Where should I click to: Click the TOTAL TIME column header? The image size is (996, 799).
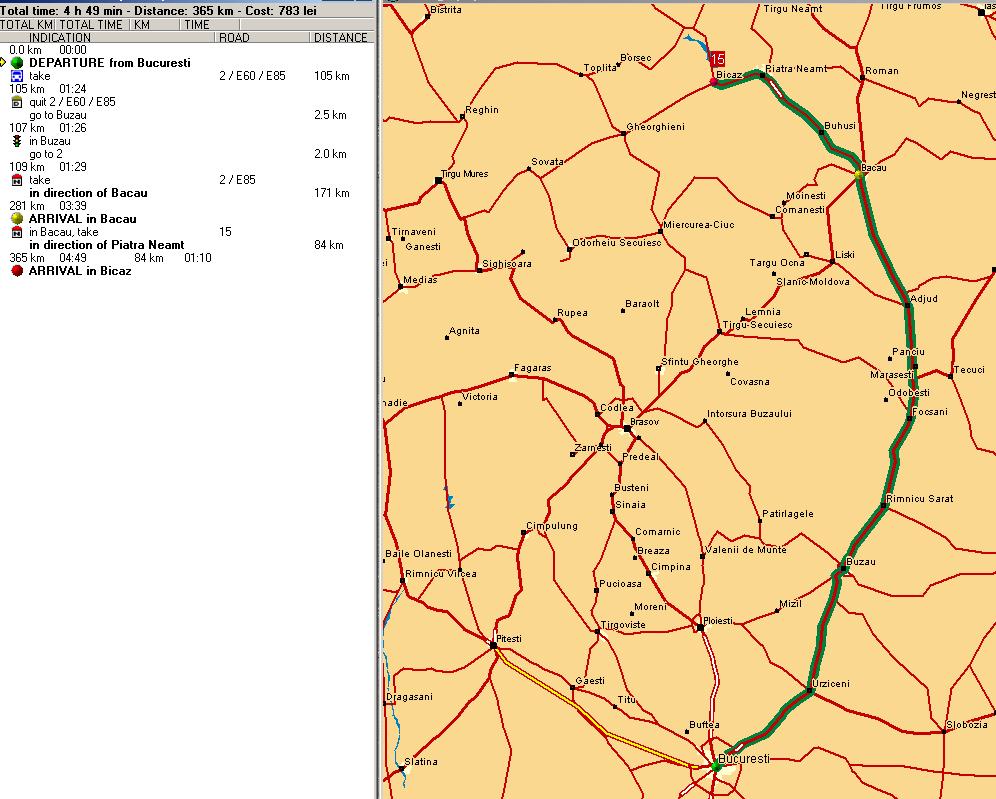(x=91, y=24)
